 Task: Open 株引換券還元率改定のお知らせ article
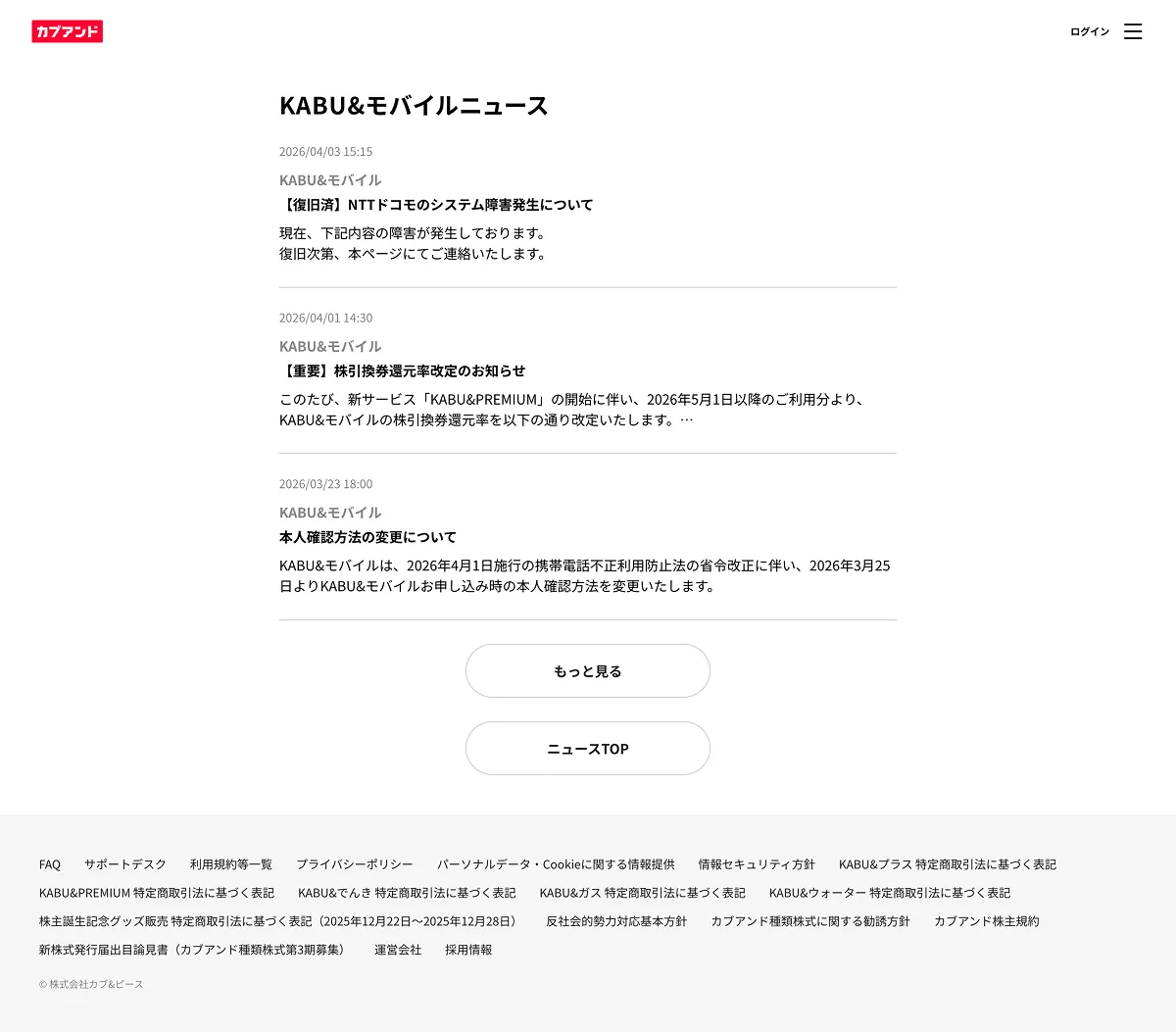click(403, 371)
